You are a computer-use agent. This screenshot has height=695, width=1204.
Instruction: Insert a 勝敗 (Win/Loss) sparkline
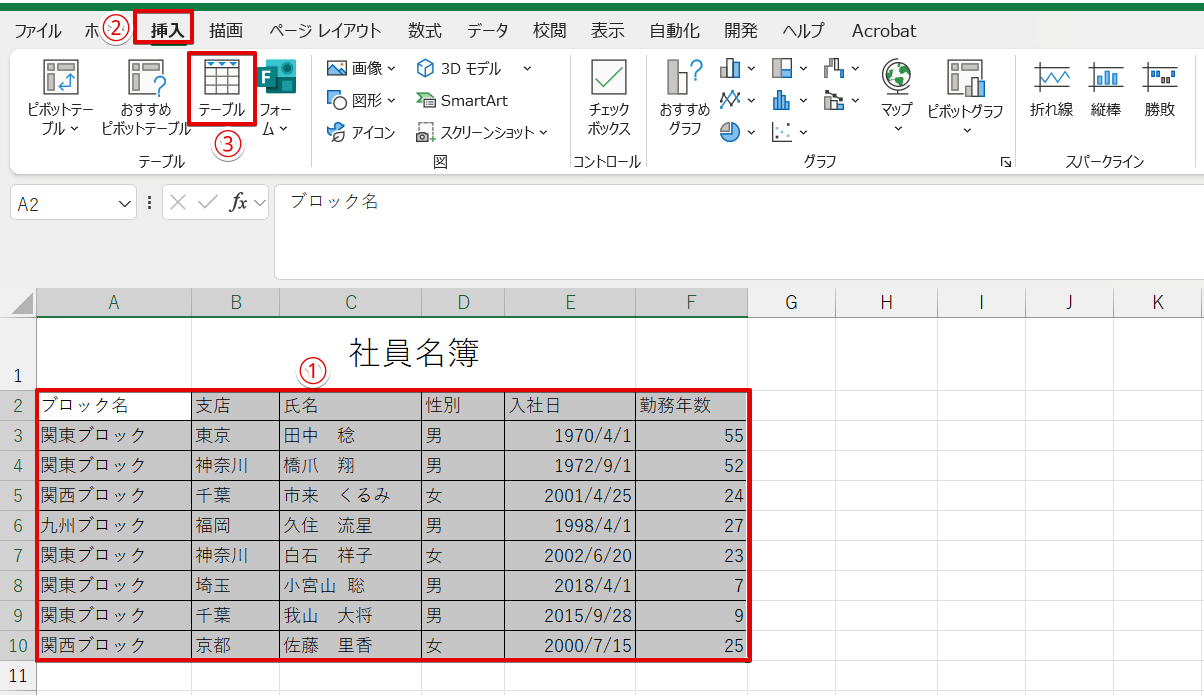tap(1160, 91)
